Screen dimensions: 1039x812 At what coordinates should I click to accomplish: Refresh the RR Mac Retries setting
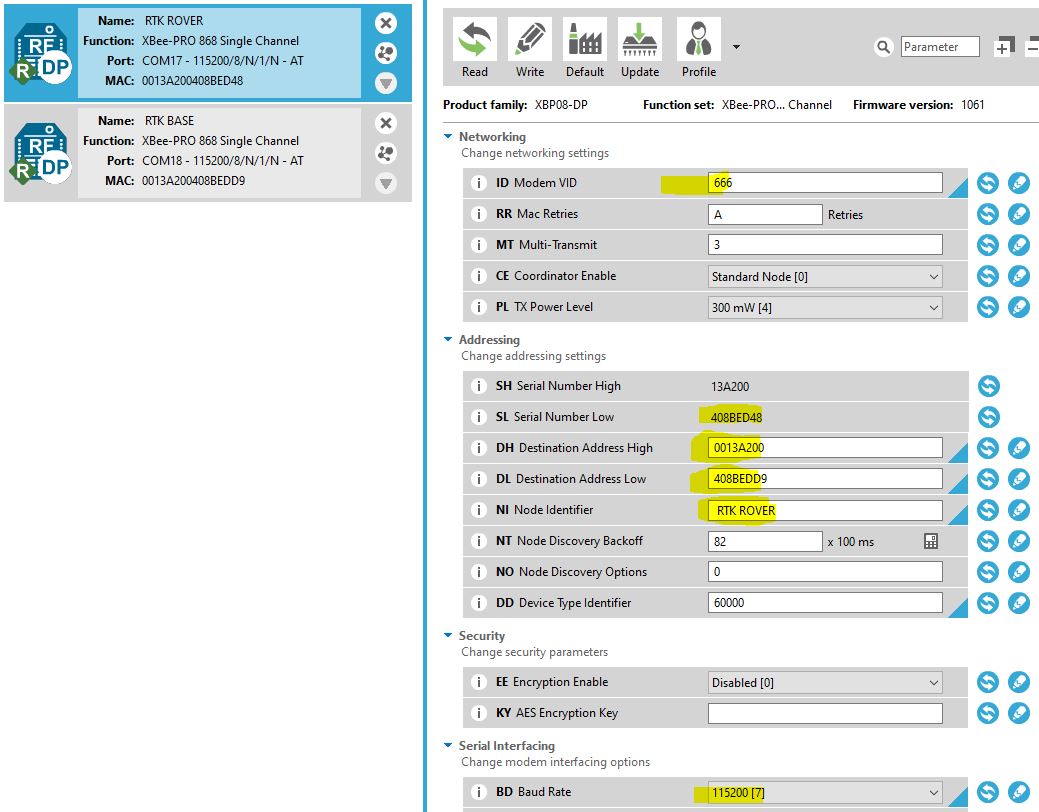[x=987, y=214]
